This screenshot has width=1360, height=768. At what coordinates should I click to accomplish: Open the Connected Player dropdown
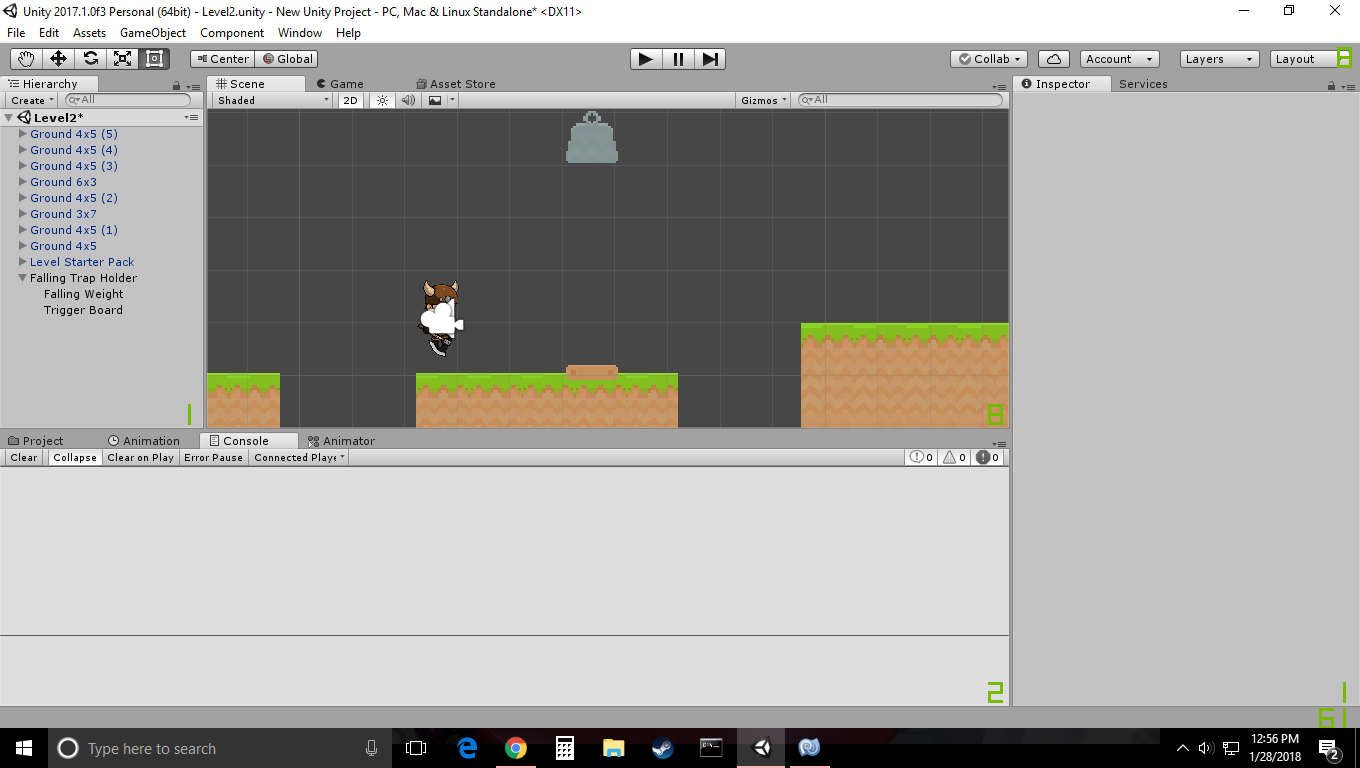300,458
